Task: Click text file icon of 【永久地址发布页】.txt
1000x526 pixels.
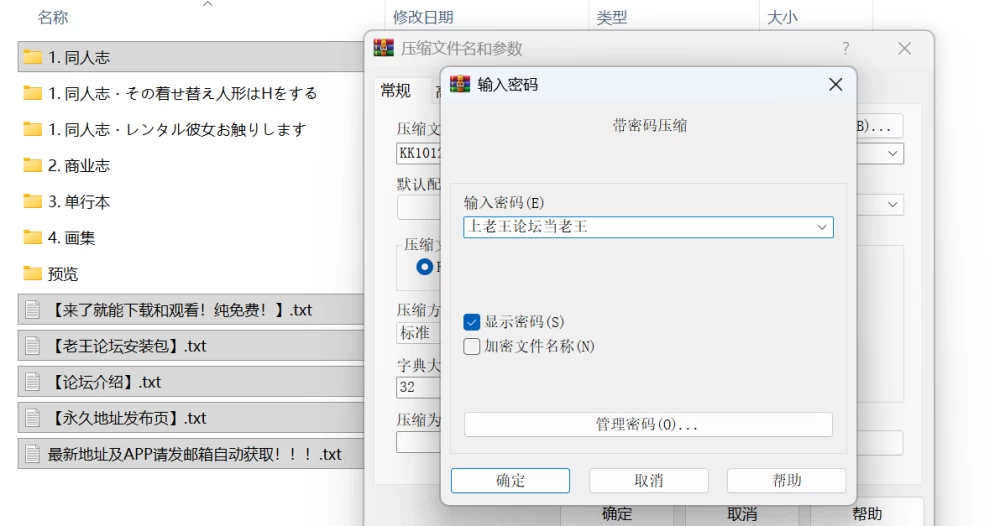Action: pyautogui.click(x=32, y=418)
